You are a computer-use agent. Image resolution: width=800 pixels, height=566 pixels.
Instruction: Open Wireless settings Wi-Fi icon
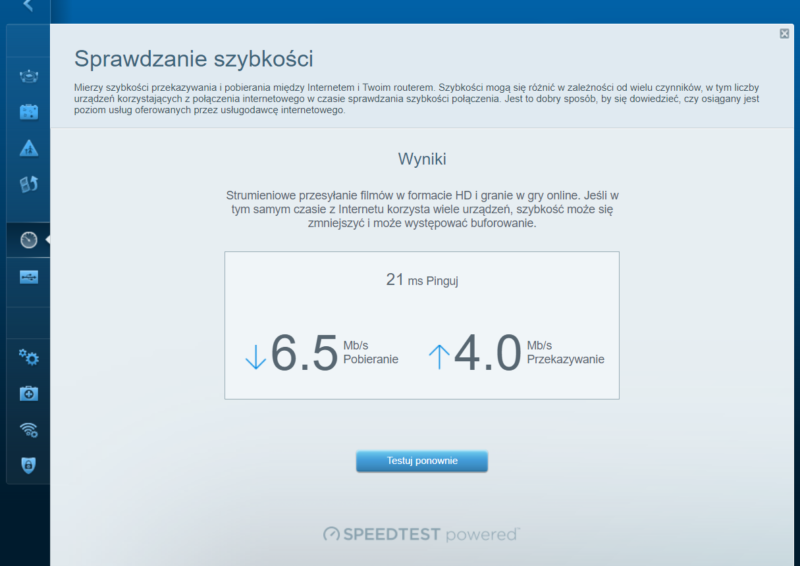29,430
